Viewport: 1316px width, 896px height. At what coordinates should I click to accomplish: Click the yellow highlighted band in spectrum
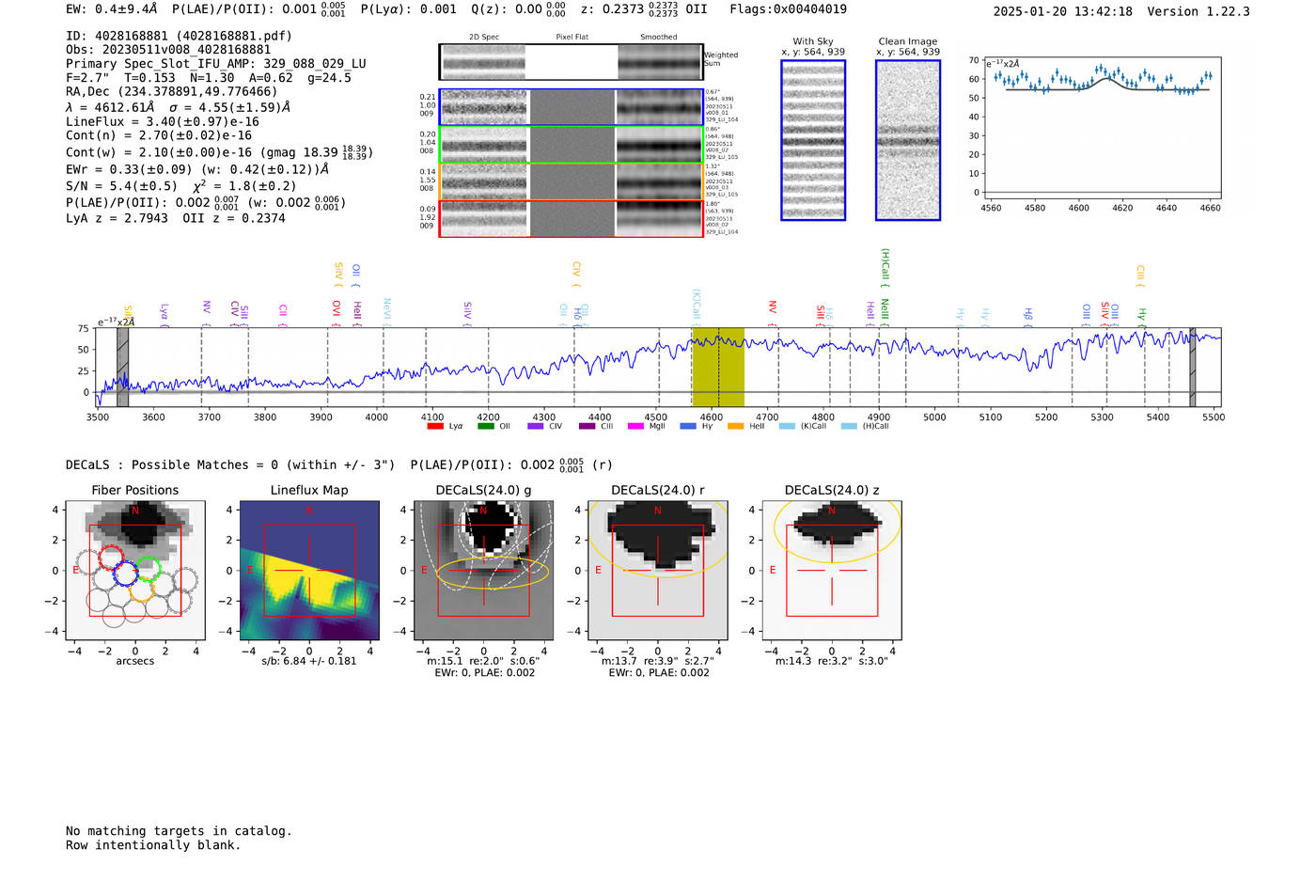718,368
